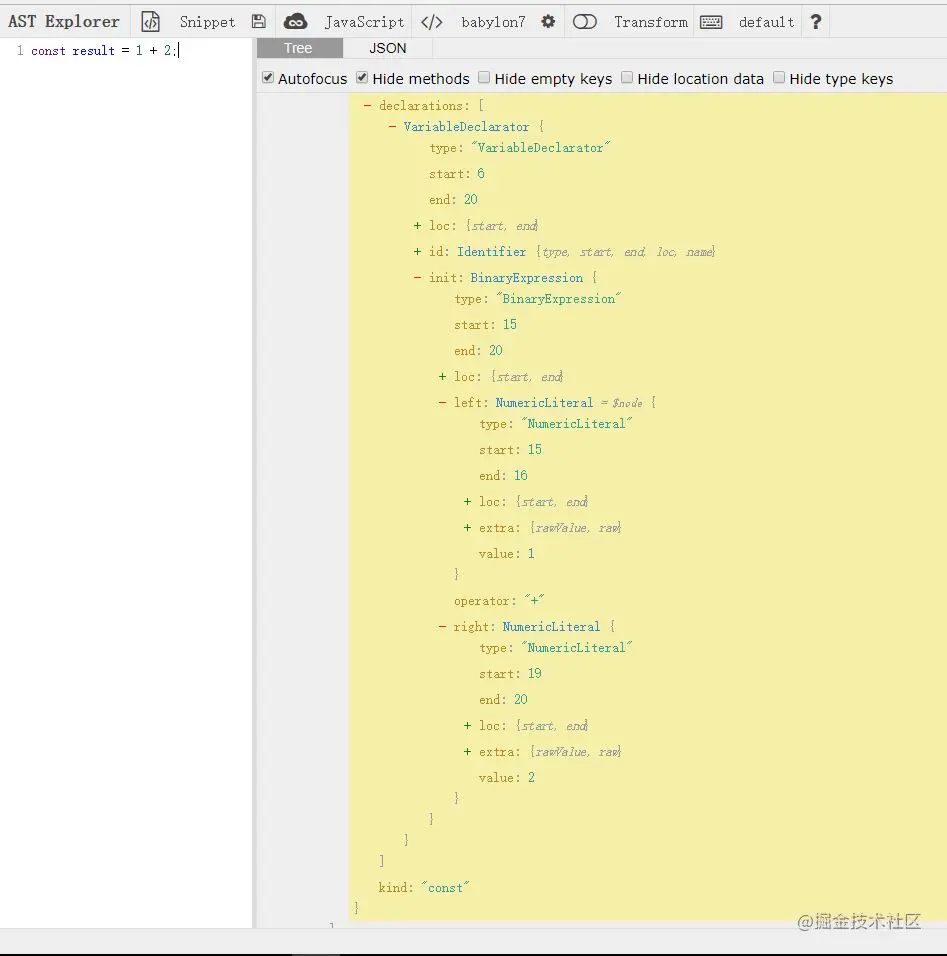Viewport: 947px width, 956px height.
Task: Uncheck the Hide methods checkbox
Action: 362,77
